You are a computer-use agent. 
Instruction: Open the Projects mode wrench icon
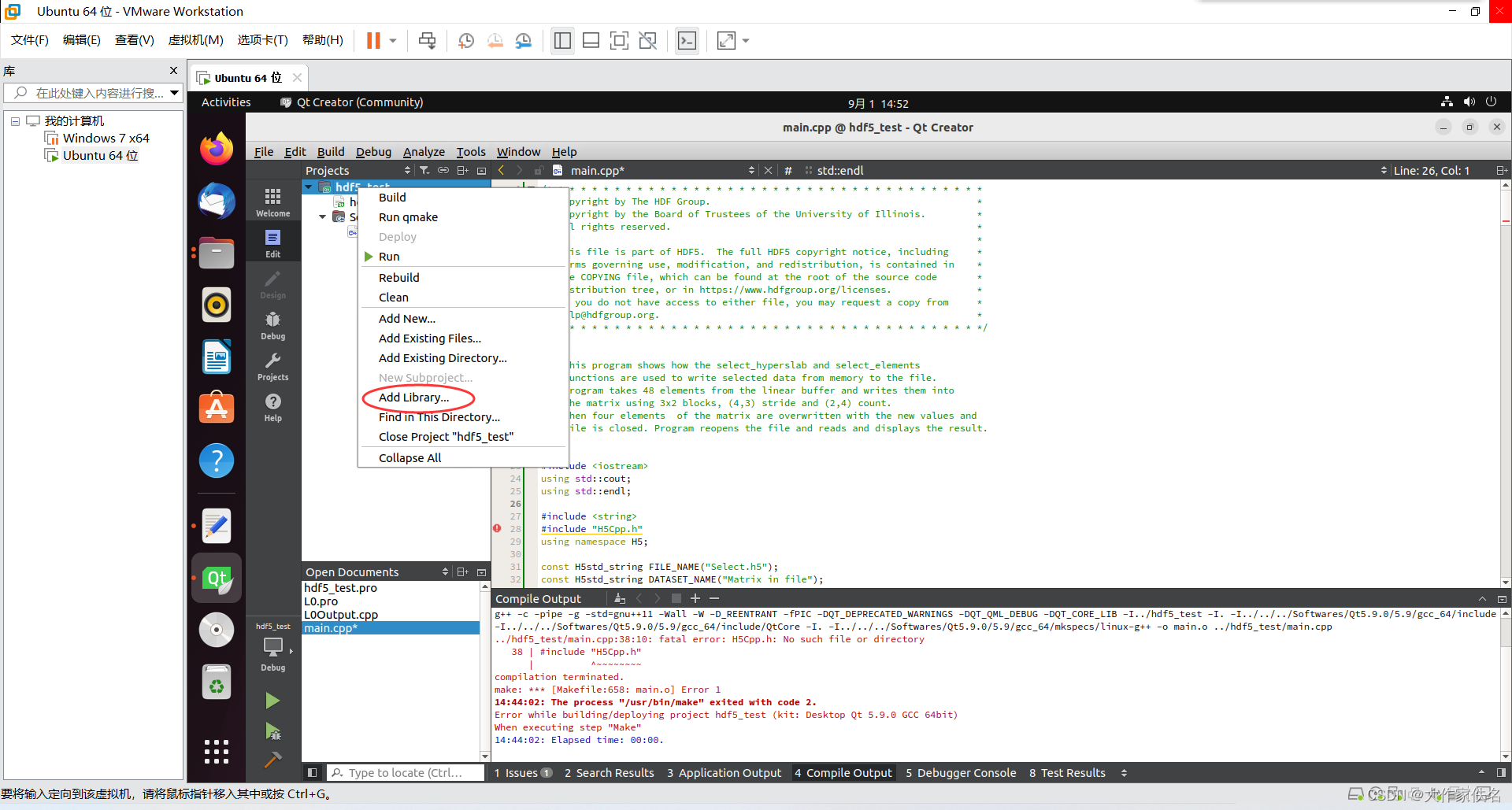point(272,365)
